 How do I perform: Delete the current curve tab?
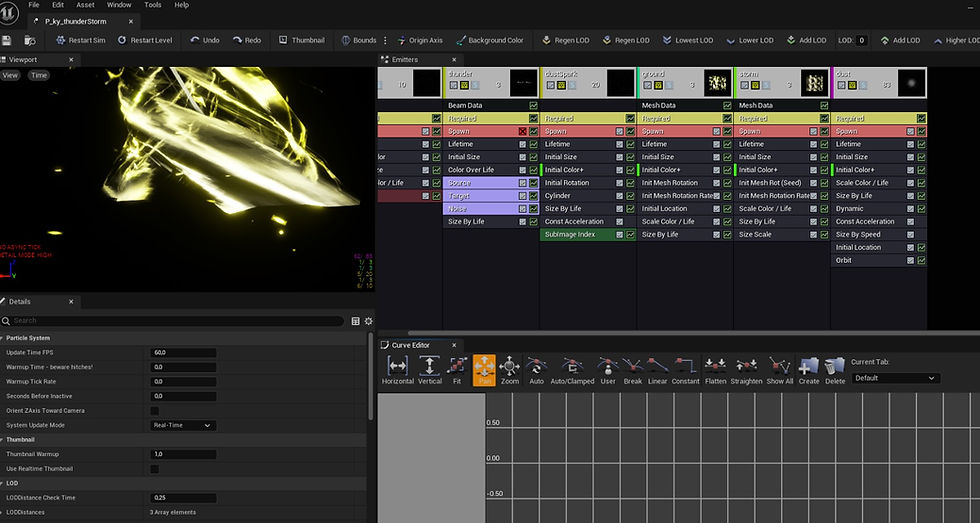[835, 370]
